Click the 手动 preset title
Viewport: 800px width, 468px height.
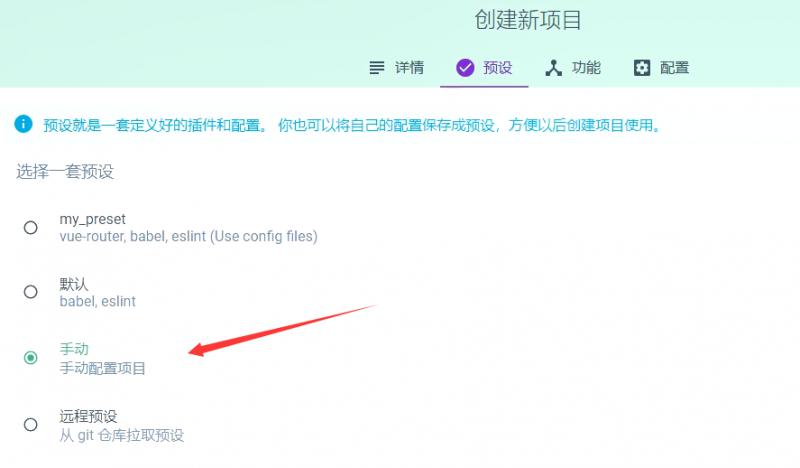[x=74, y=349]
